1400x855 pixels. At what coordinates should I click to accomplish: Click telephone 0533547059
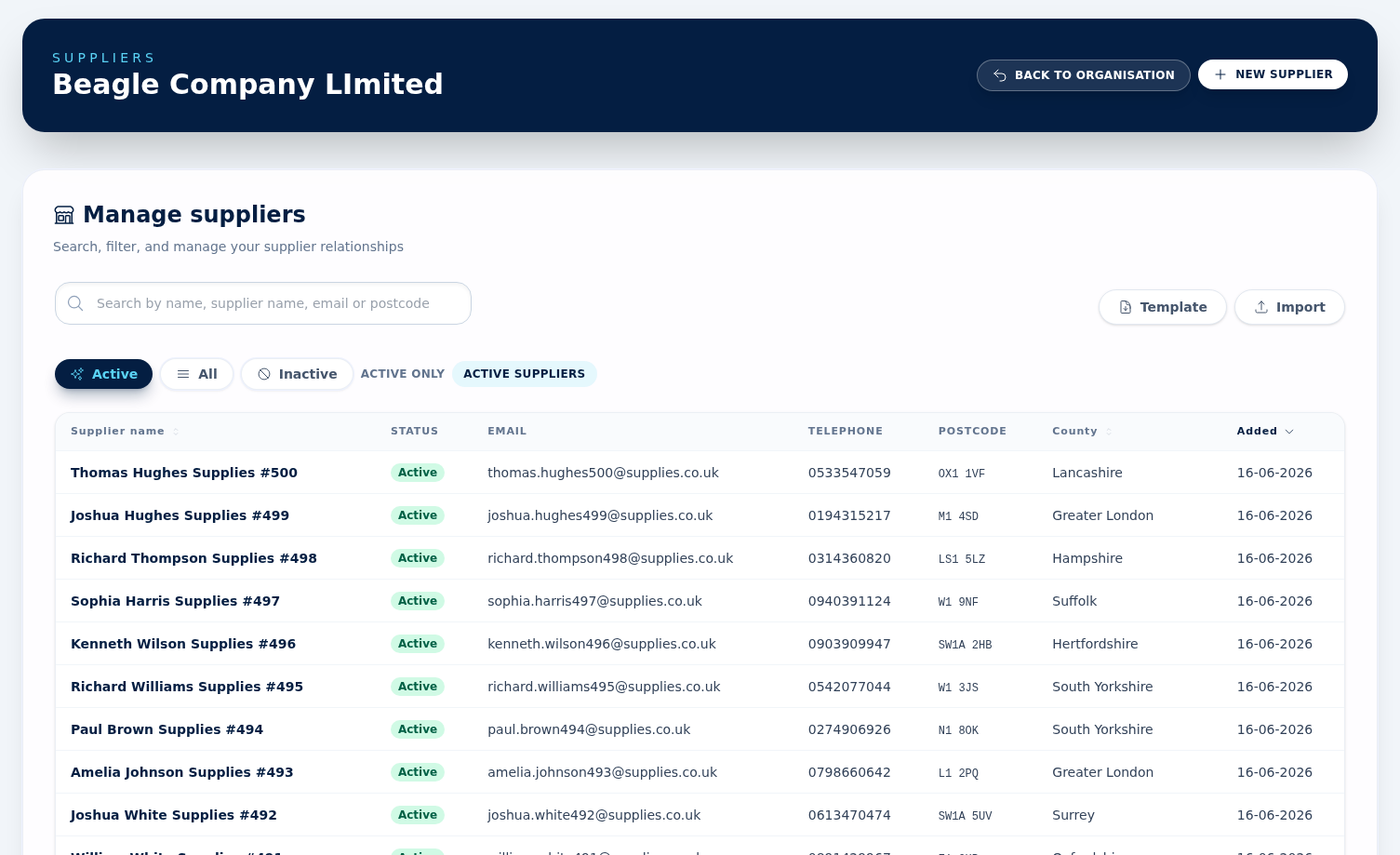tap(849, 473)
